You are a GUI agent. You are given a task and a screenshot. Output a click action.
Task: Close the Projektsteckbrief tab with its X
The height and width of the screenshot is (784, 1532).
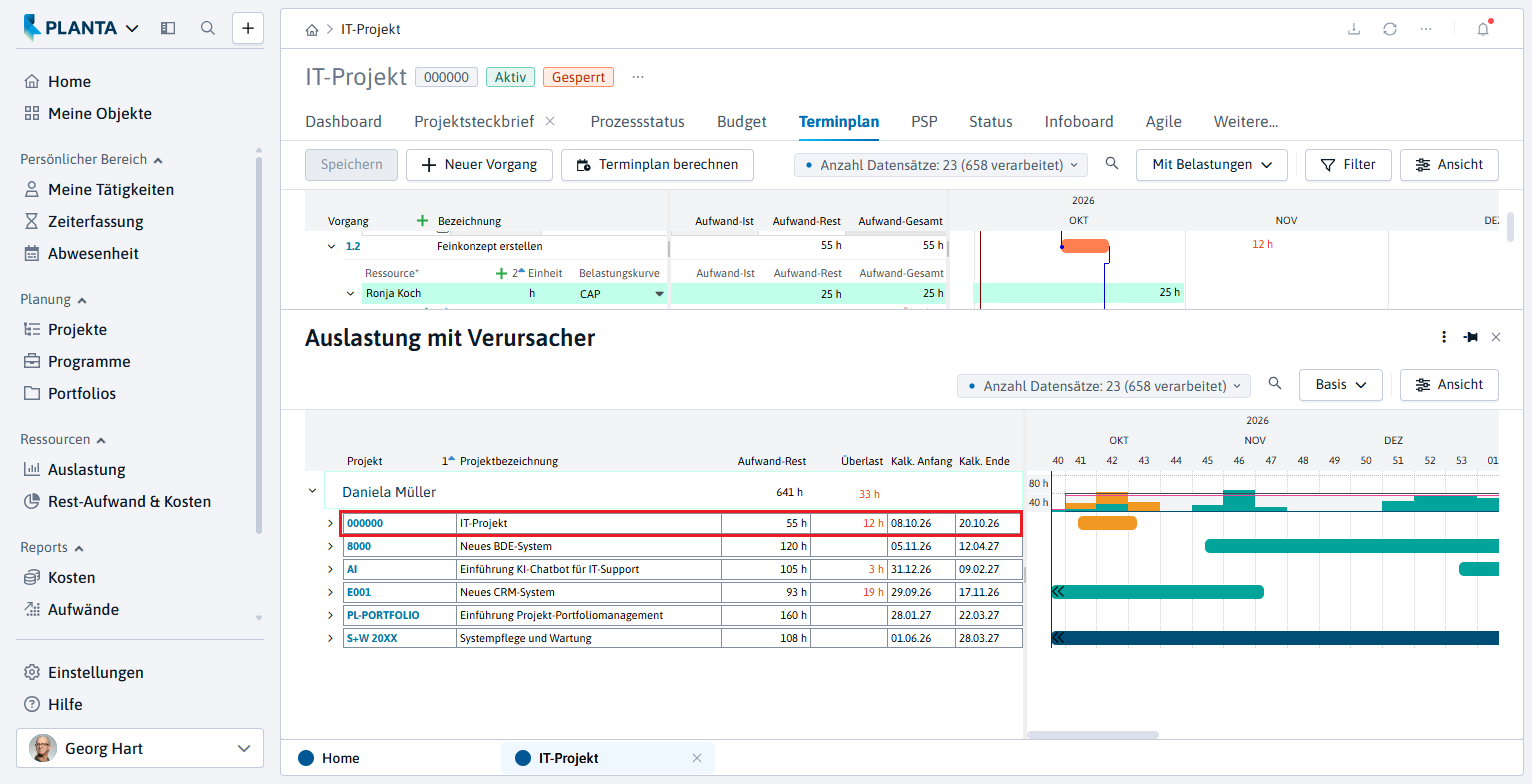point(550,121)
